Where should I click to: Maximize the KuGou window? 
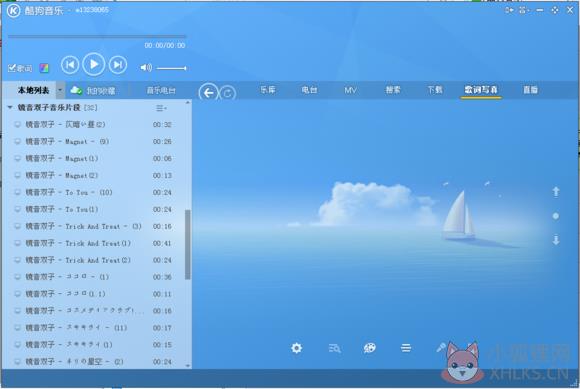coord(555,10)
